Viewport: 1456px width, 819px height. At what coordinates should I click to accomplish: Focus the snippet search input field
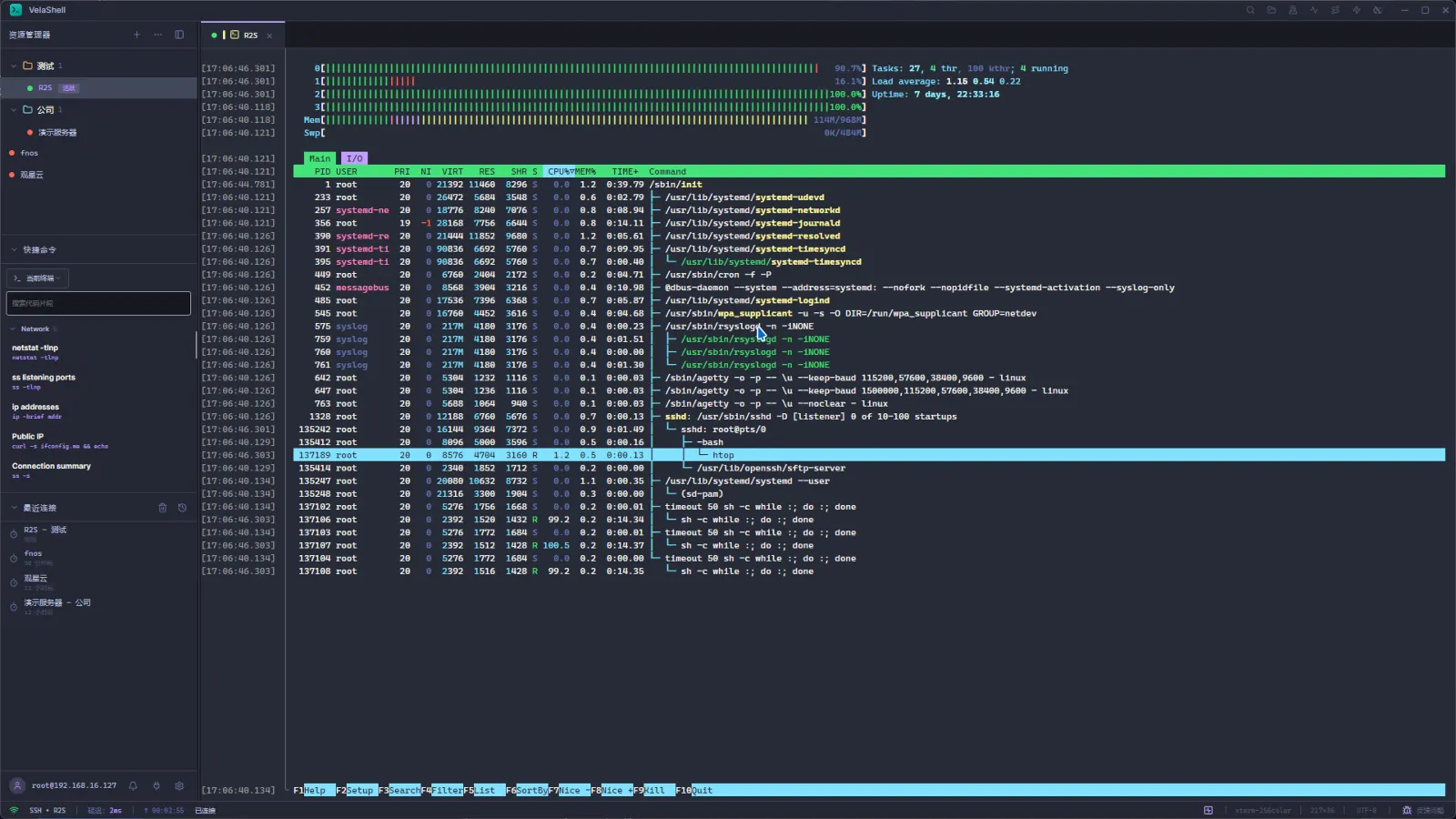click(x=98, y=303)
